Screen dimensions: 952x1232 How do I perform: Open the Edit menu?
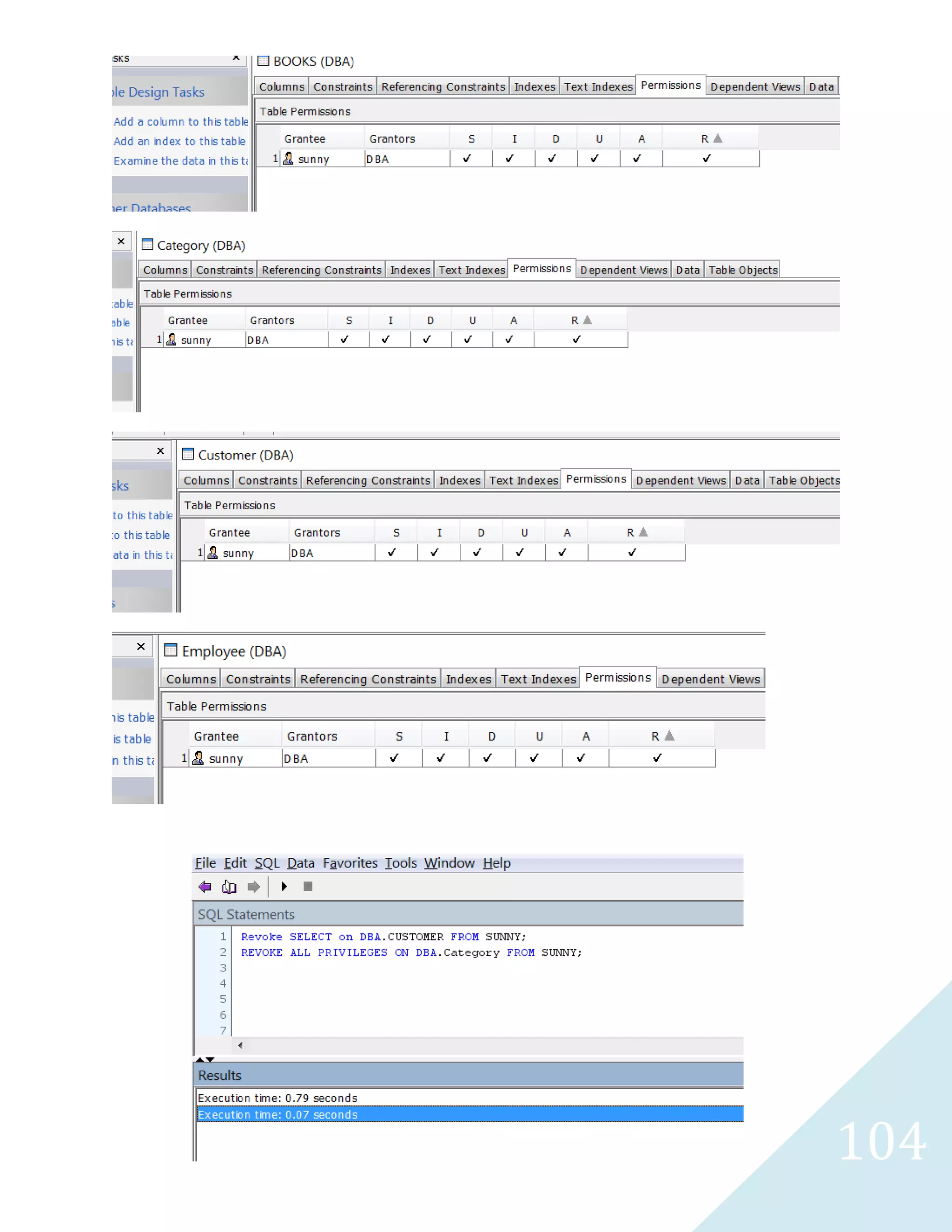[235, 863]
